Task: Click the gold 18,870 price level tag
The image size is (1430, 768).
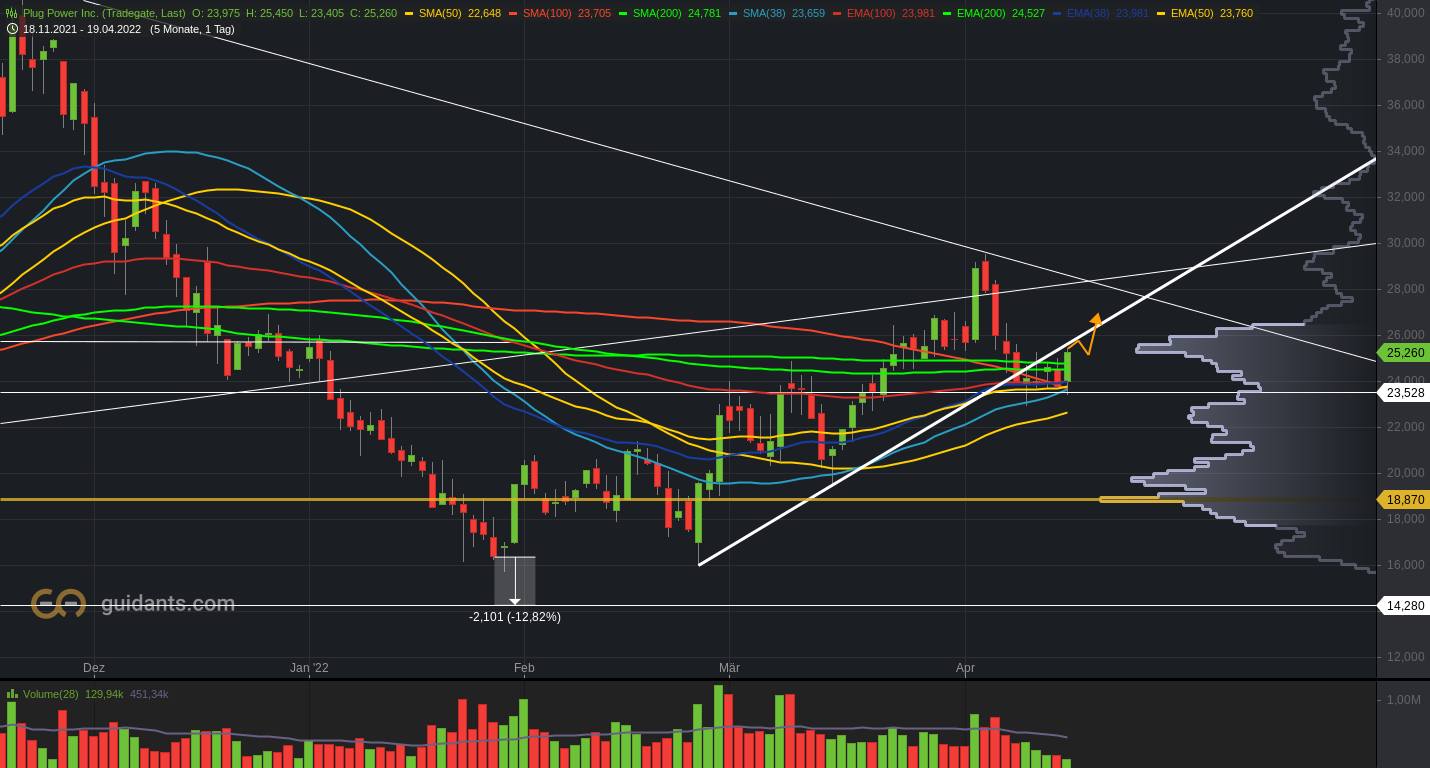Action: tap(1404, 499)
